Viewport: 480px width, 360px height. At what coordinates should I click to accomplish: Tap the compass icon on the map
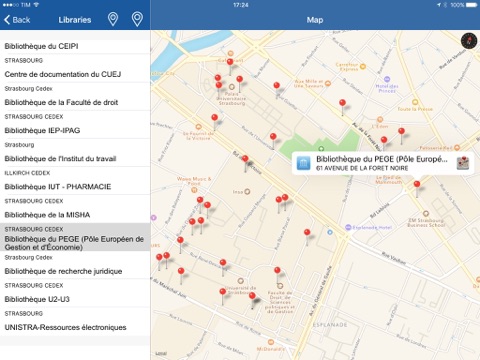coord(469,41)
